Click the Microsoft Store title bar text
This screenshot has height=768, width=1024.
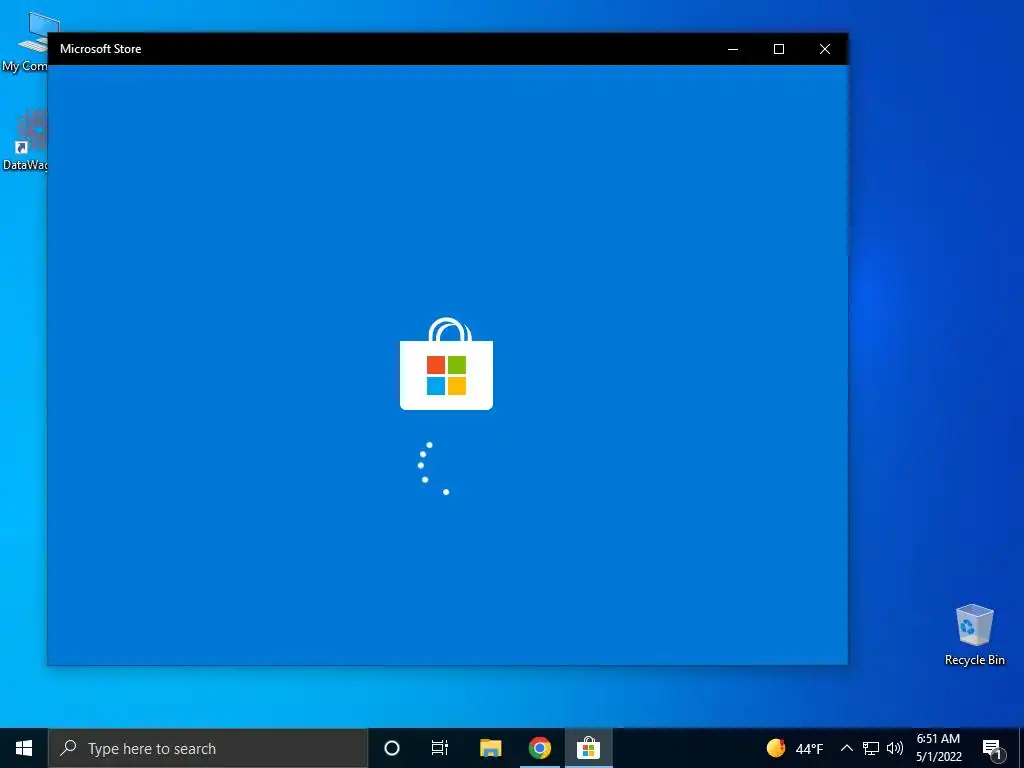[101, 49]
